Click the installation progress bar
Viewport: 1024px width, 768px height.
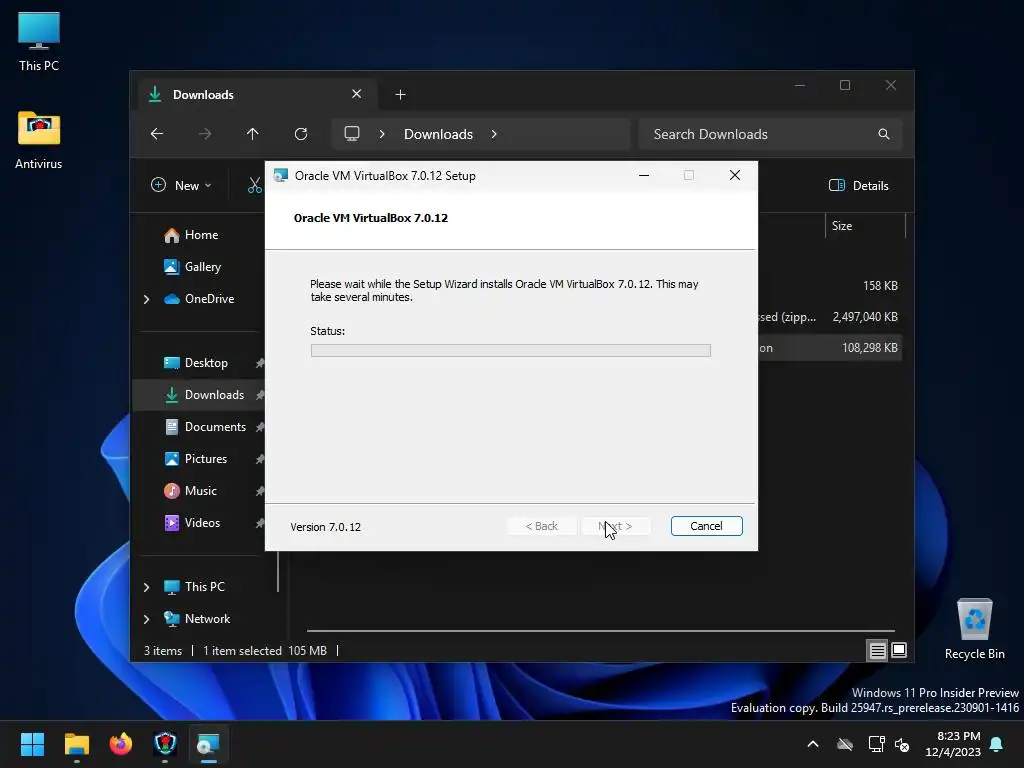(511, 351)
